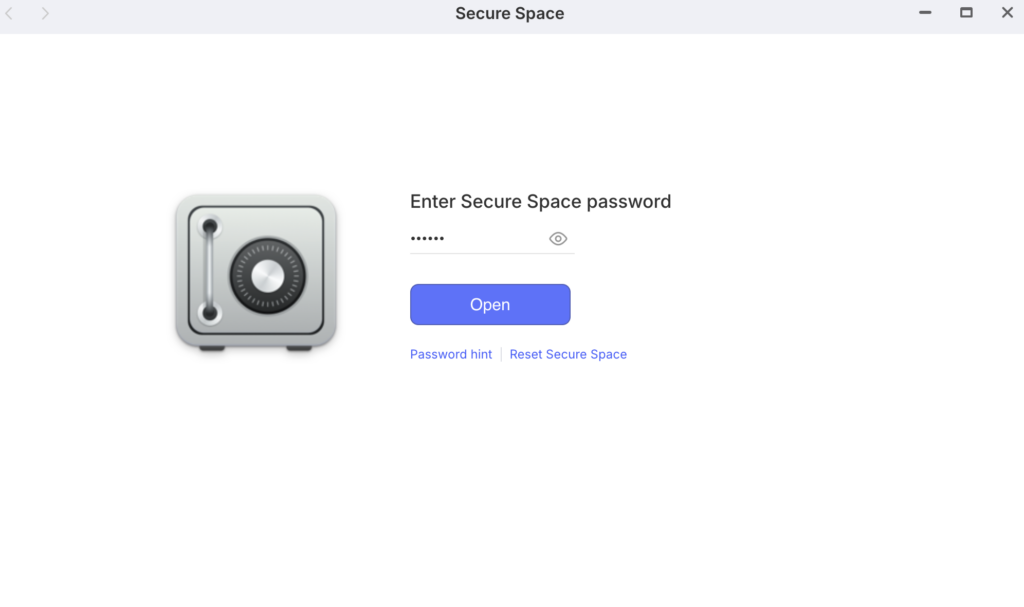Click the combination dial on the safe

266,273
